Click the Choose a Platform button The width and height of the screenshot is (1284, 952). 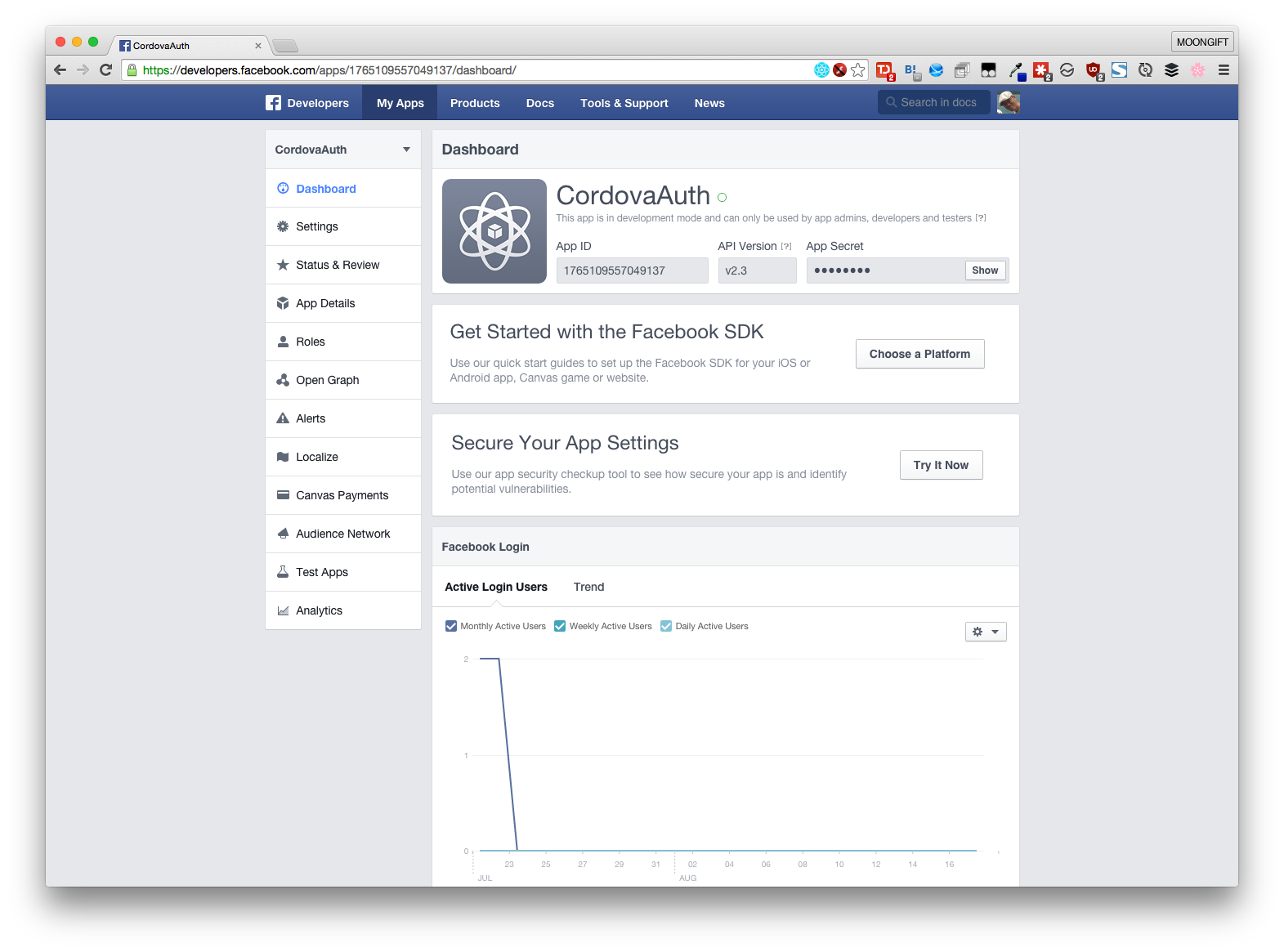(919, 354)
